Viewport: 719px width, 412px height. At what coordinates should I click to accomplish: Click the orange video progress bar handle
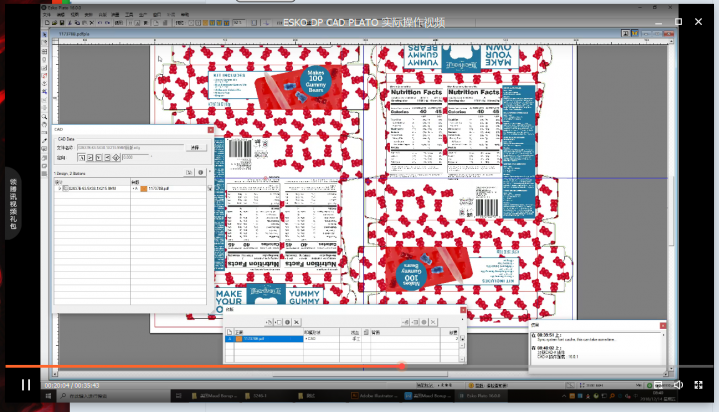(402, 366)
